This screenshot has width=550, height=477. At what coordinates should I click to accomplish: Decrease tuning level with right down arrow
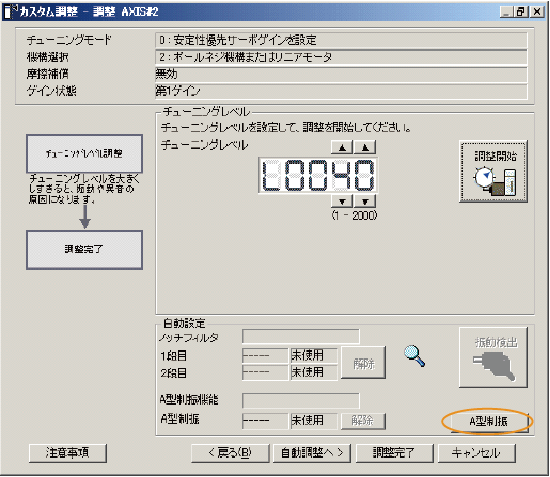pyautogui.click(x=365, y=201)
